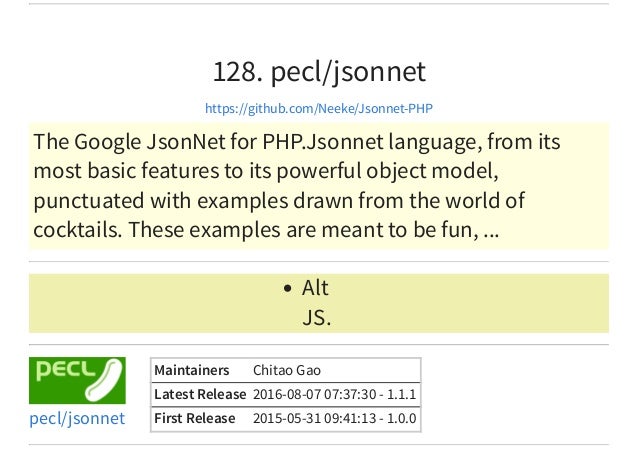Click the First Release label cell
The width and height of the screenshot is (638, 465).
195,418
